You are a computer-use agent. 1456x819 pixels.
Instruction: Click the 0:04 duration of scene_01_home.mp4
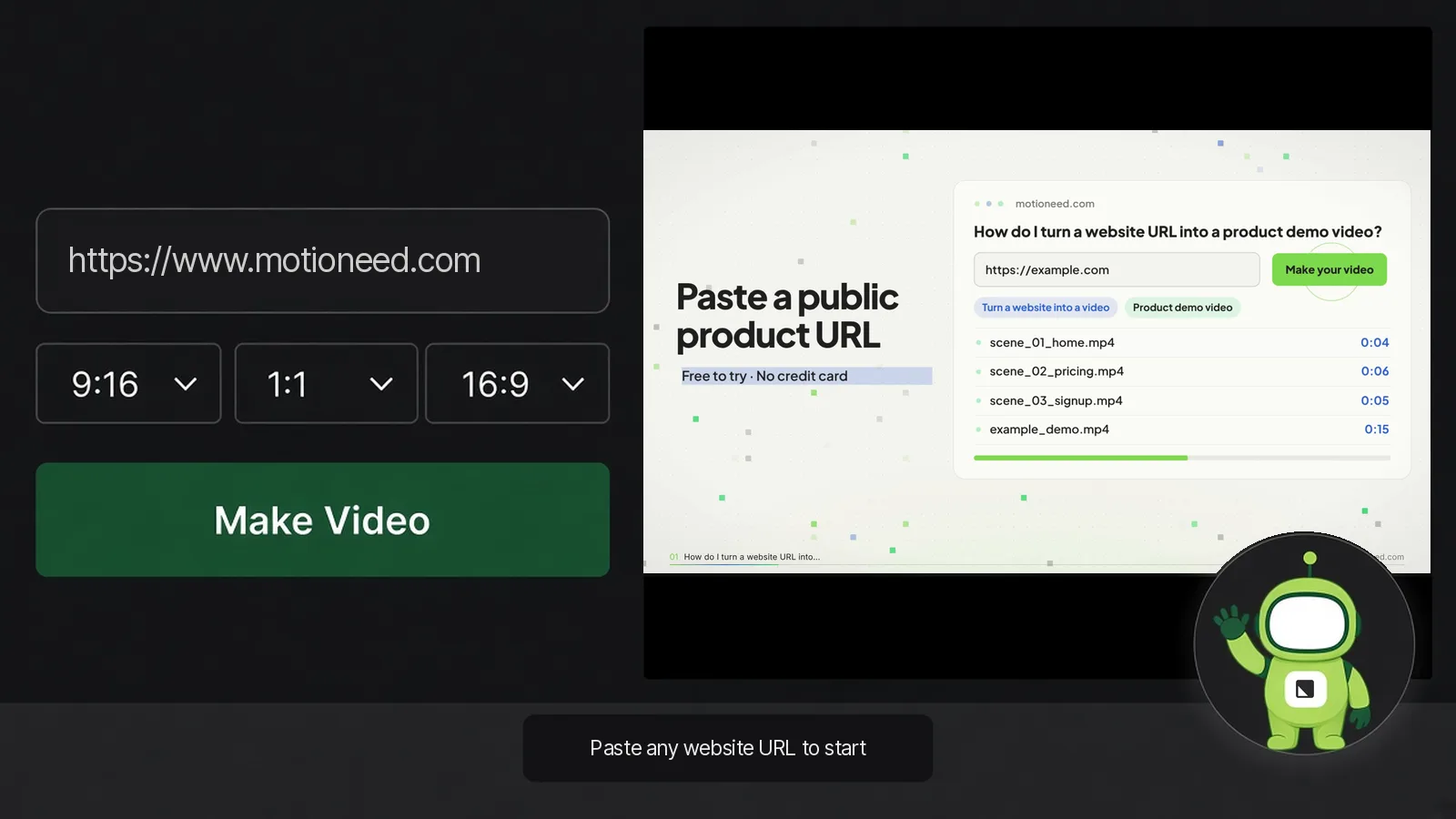pos(1374,342)
